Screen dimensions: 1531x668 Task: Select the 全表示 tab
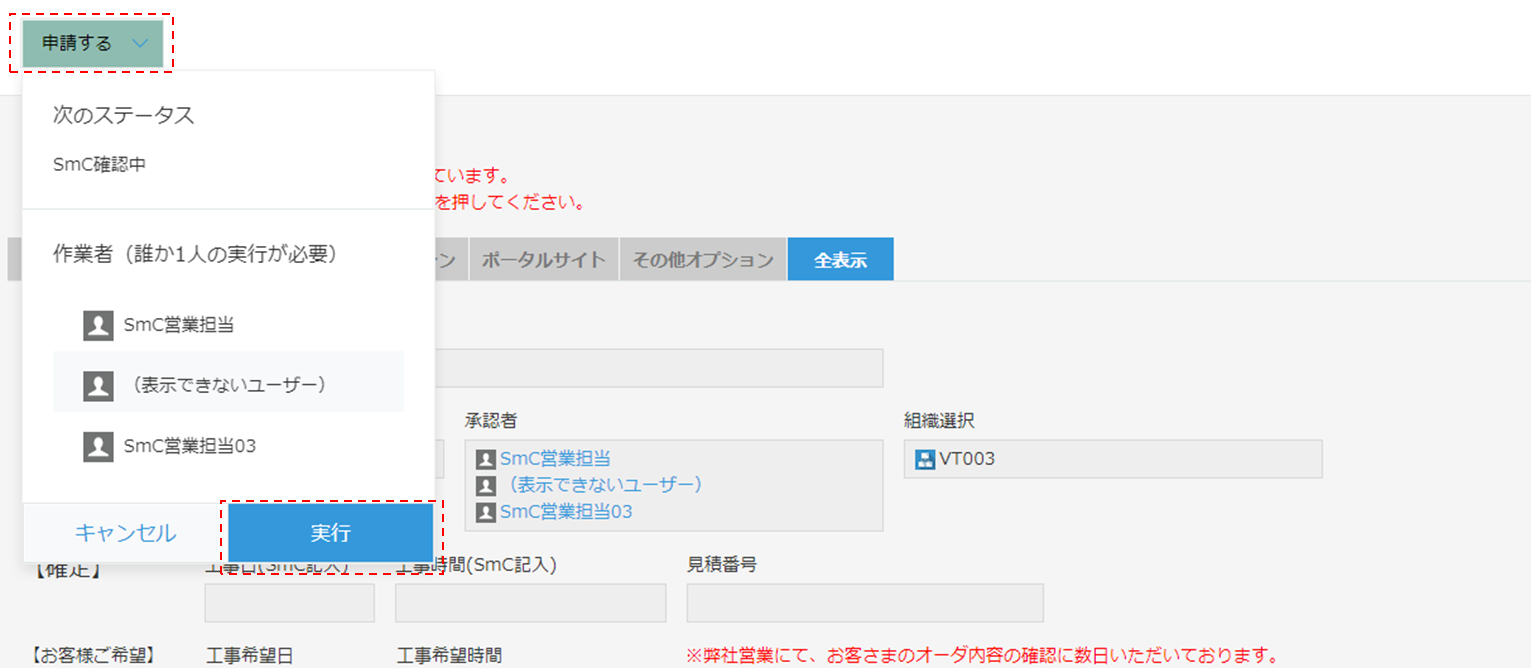coord(840,260)
